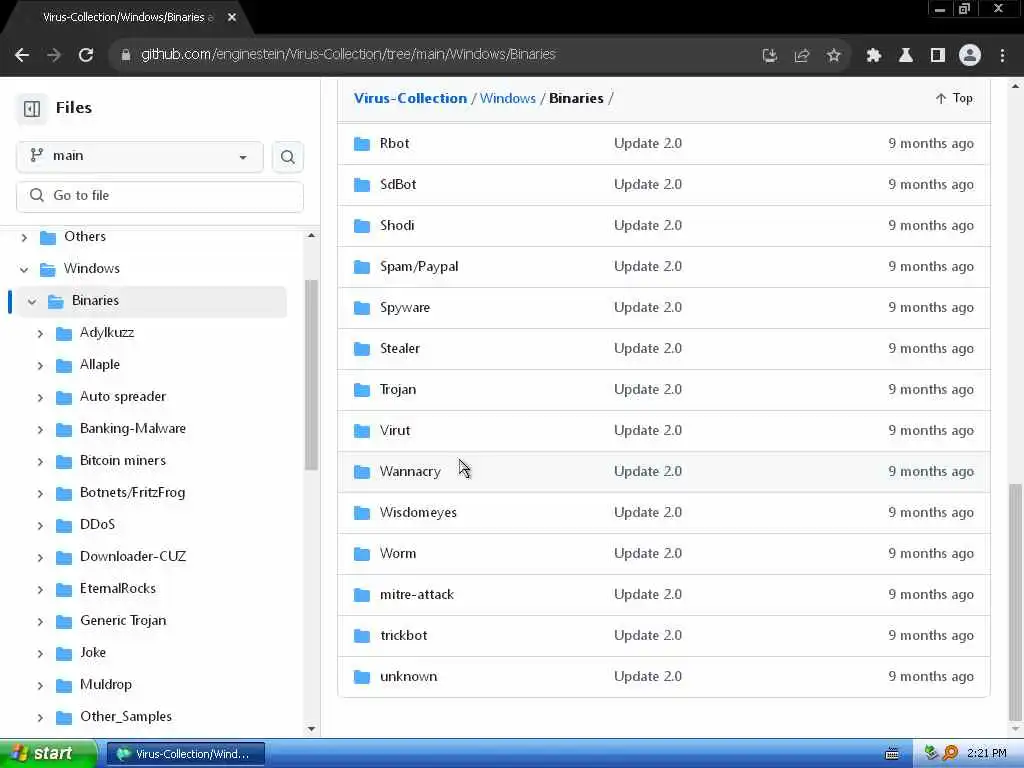Select Muldrop in the file tree

pos(106,684)
